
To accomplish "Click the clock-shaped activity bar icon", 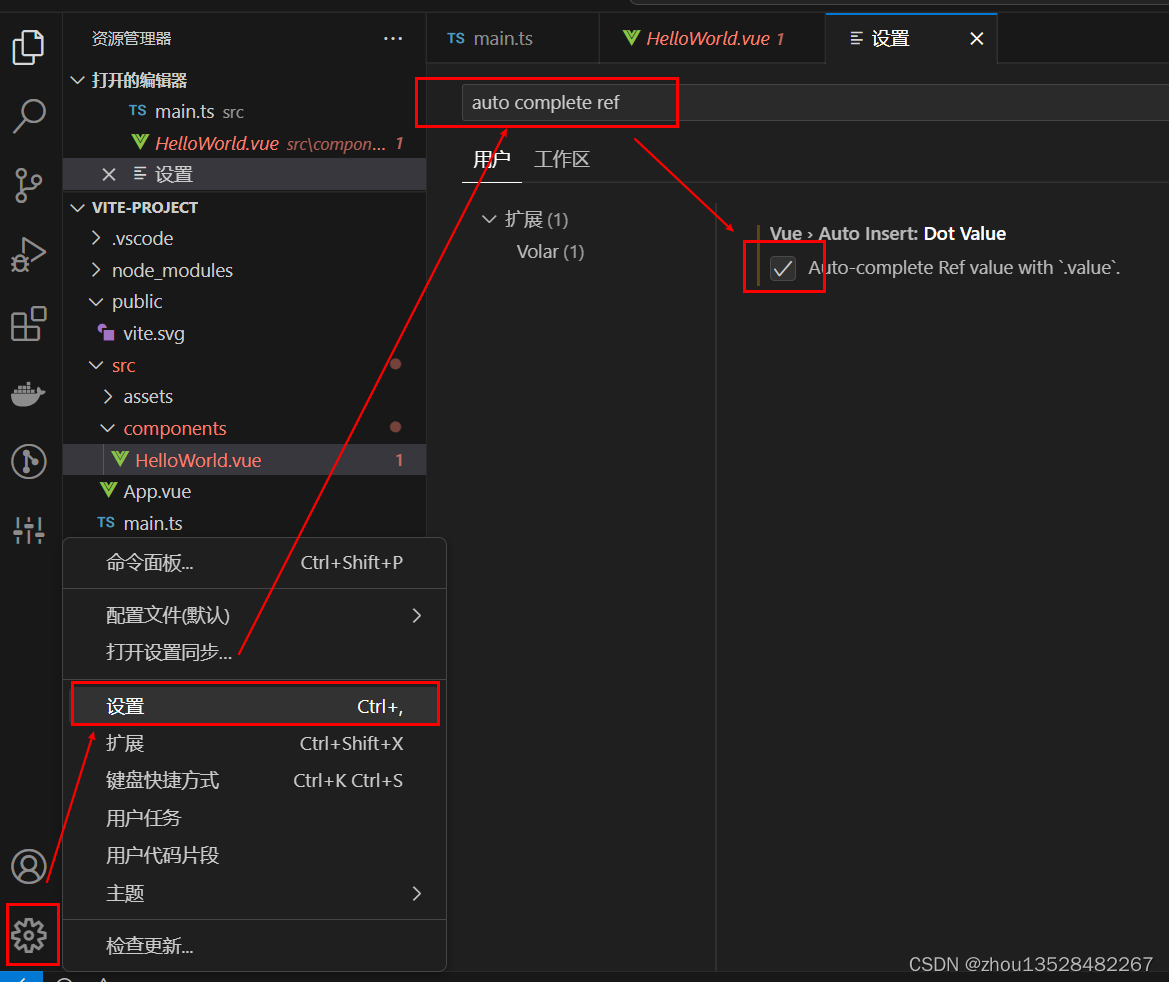I will click(x=29, y=461).
